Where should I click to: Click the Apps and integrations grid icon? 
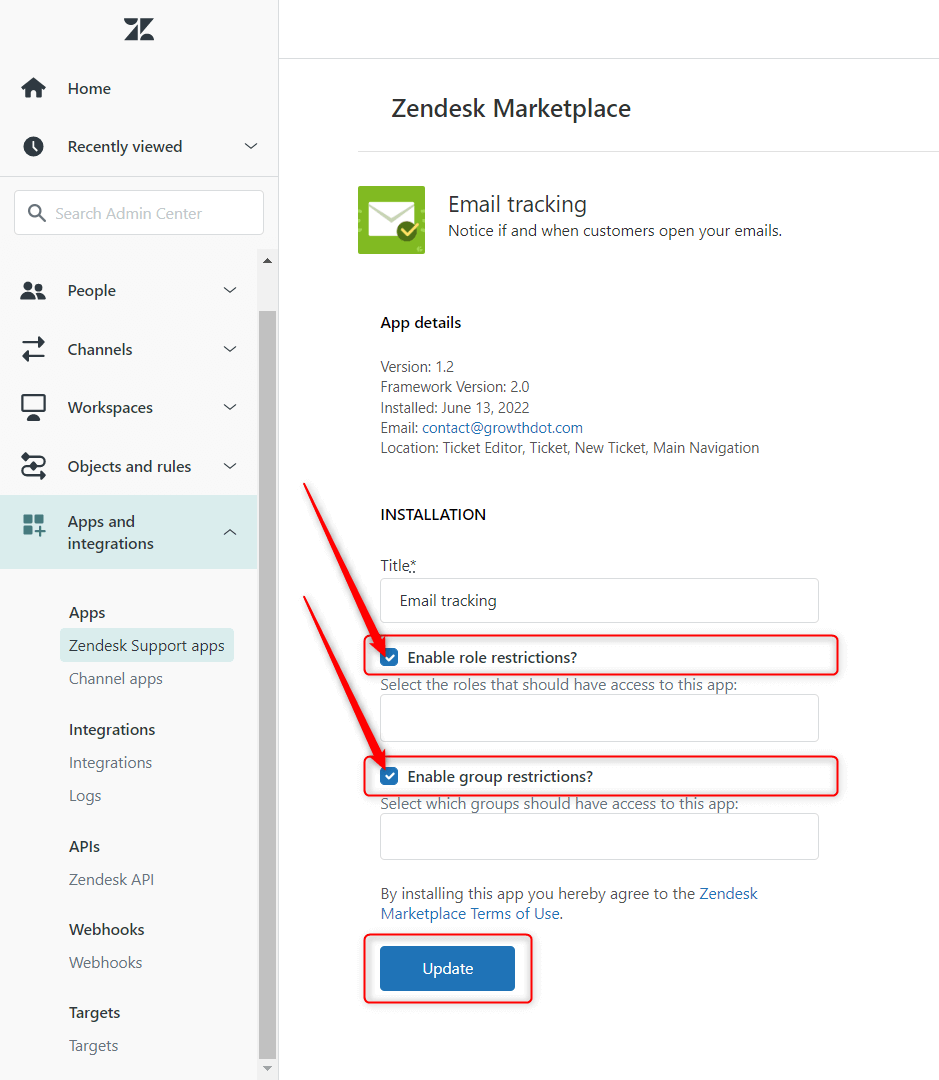pos(34,525)
